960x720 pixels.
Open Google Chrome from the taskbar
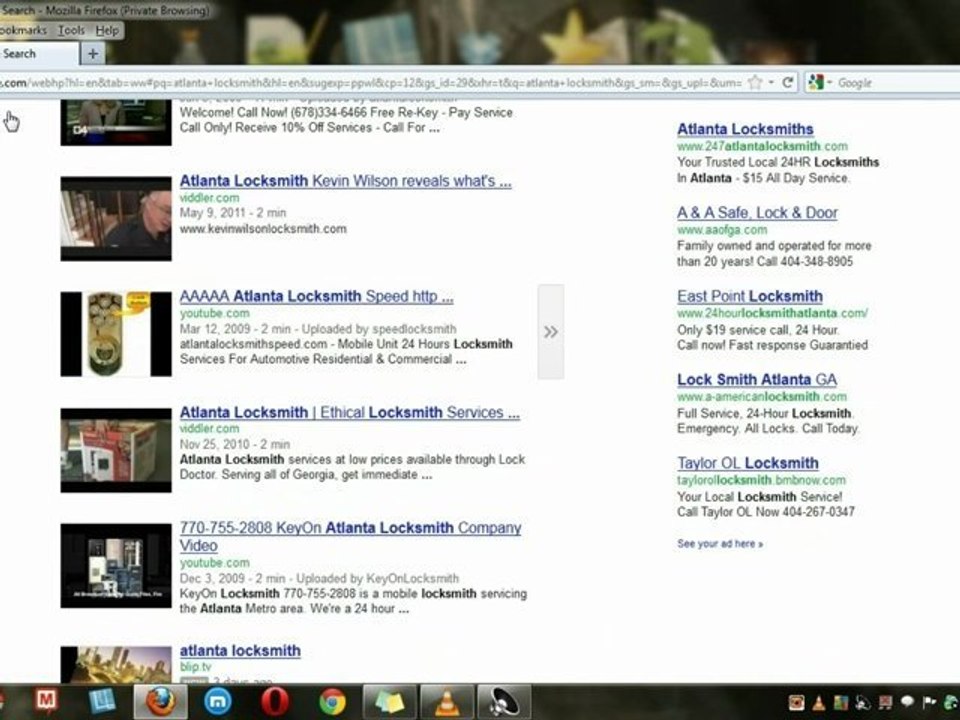pos(332,702)
